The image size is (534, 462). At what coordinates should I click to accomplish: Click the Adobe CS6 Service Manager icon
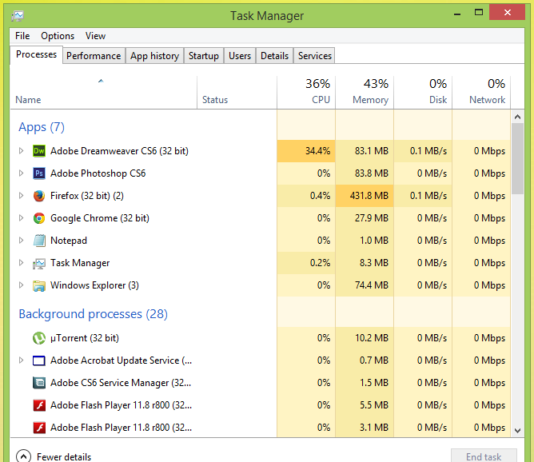39,383
